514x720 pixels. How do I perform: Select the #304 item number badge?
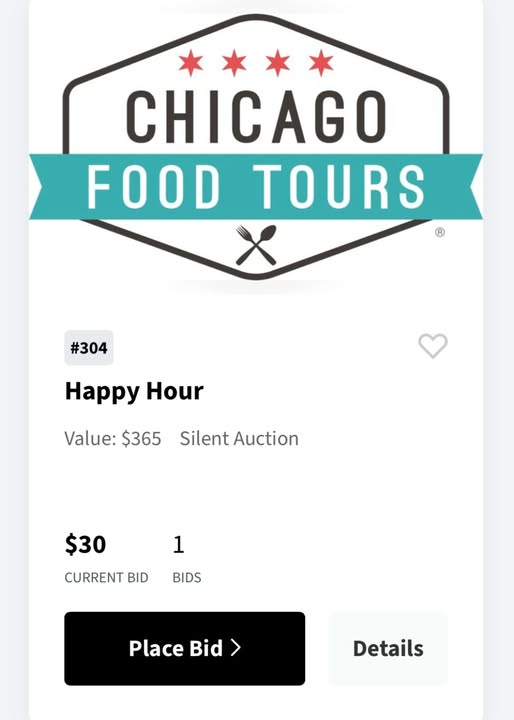click(x=89, y=348)
